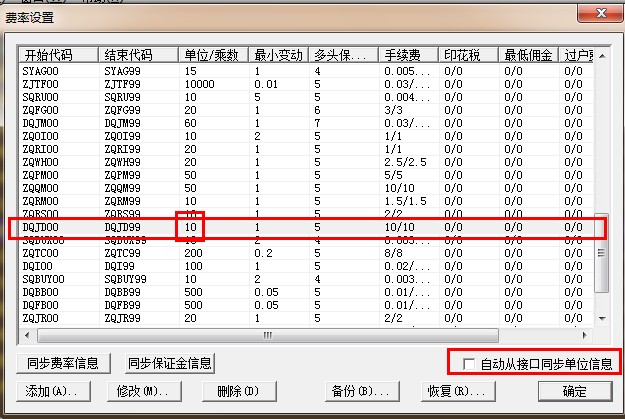Select the ZQQM00 row
Image resolution: width=625 pixels, height=419 pixels.
(307, 188)
